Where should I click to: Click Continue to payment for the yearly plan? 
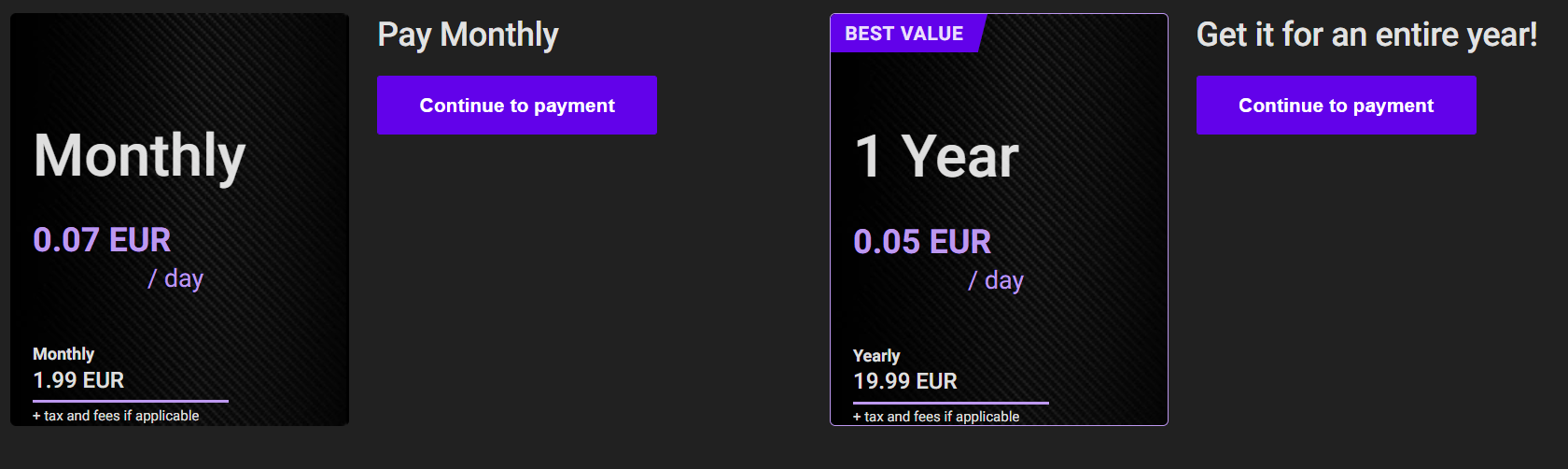tap(1336, 105)
